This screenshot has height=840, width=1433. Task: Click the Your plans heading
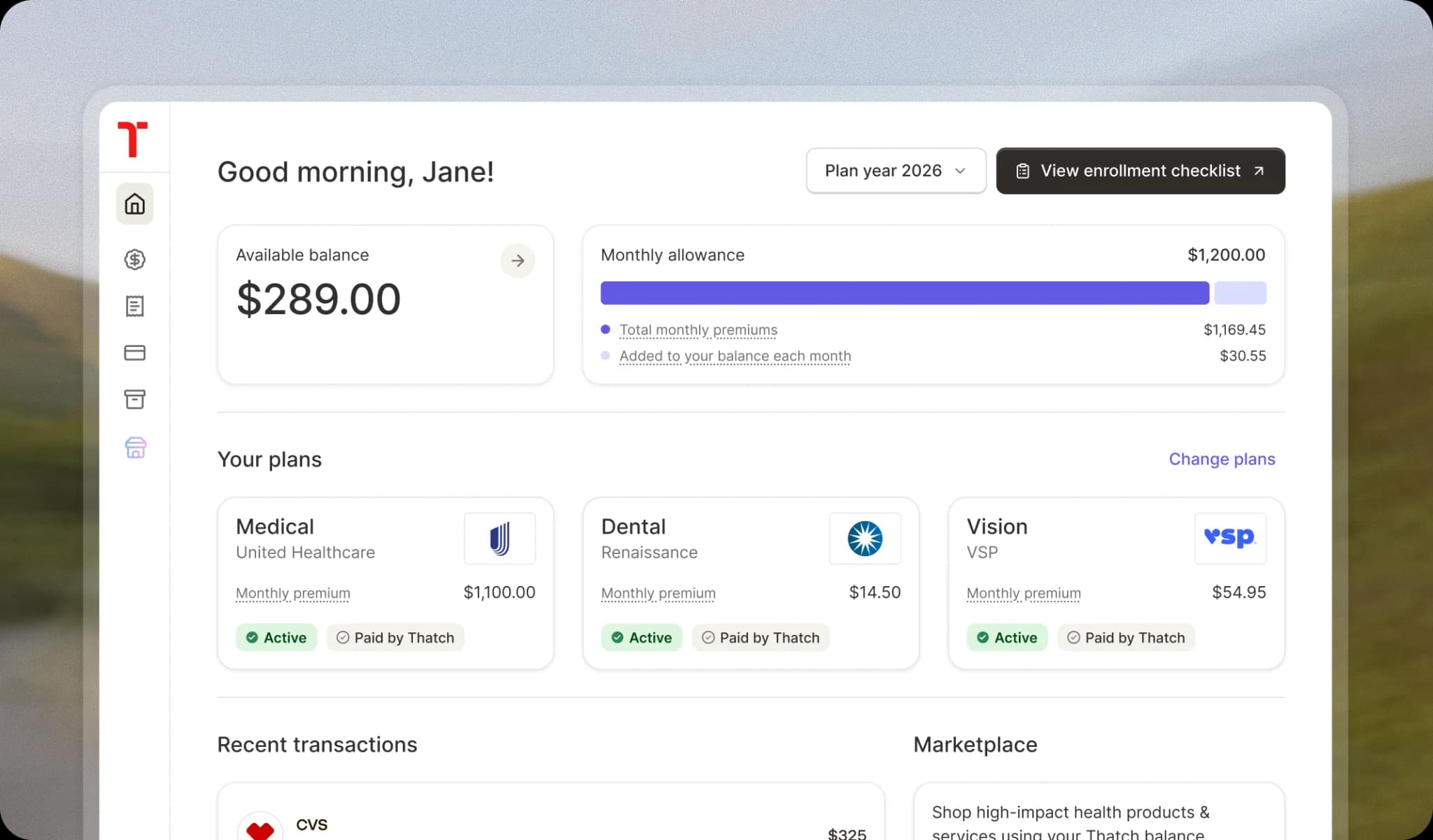[269, 460]
